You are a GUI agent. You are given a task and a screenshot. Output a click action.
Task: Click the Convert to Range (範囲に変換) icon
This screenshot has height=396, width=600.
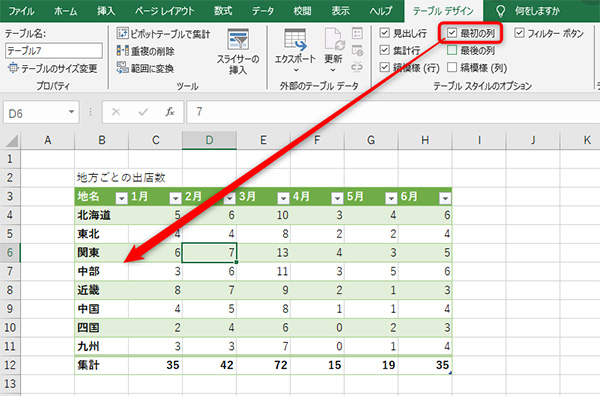pos(122,68)
